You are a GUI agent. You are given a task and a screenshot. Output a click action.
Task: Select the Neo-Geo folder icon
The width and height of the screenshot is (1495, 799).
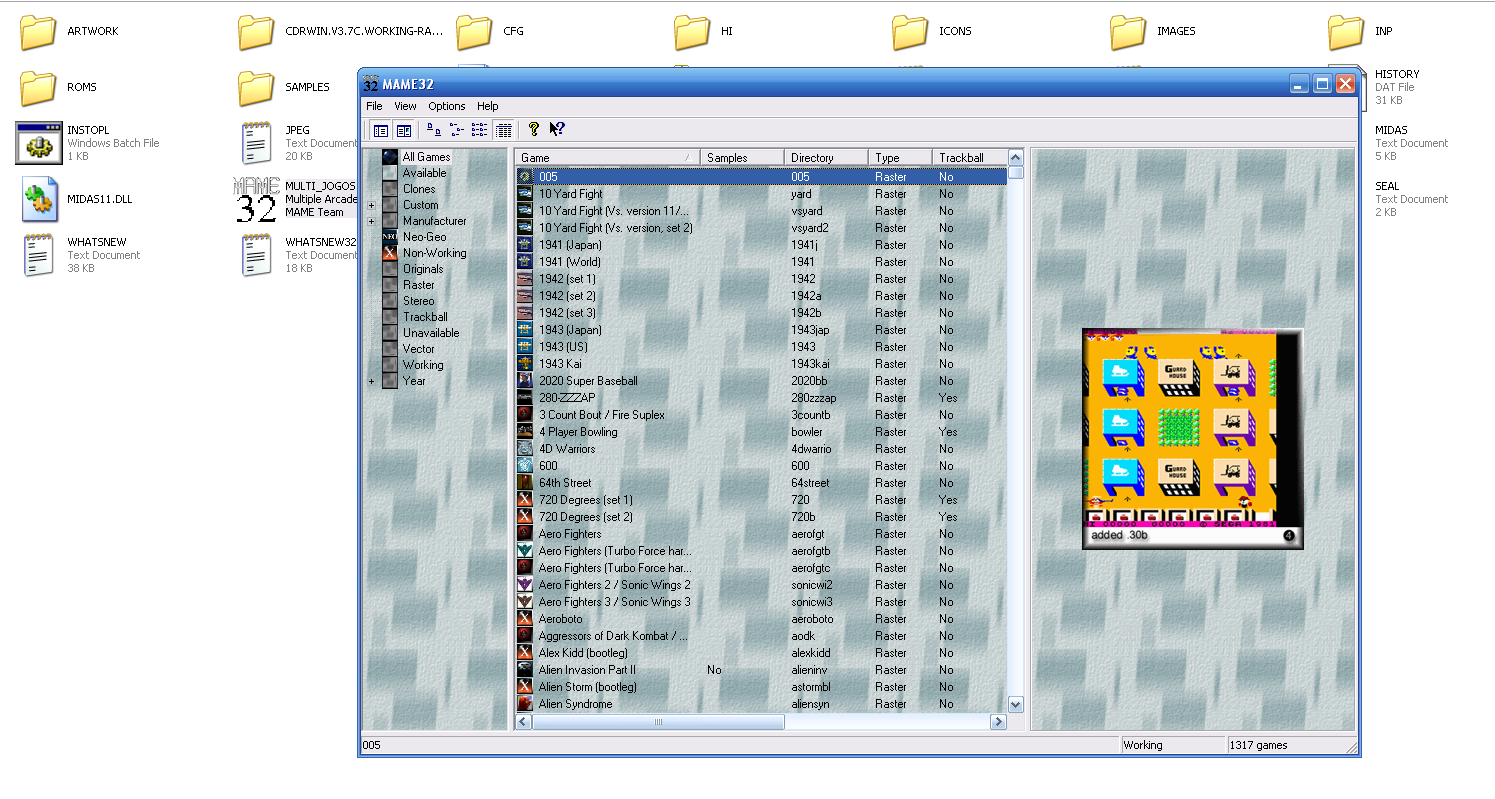pyautogui.click(x=390, y=237)
